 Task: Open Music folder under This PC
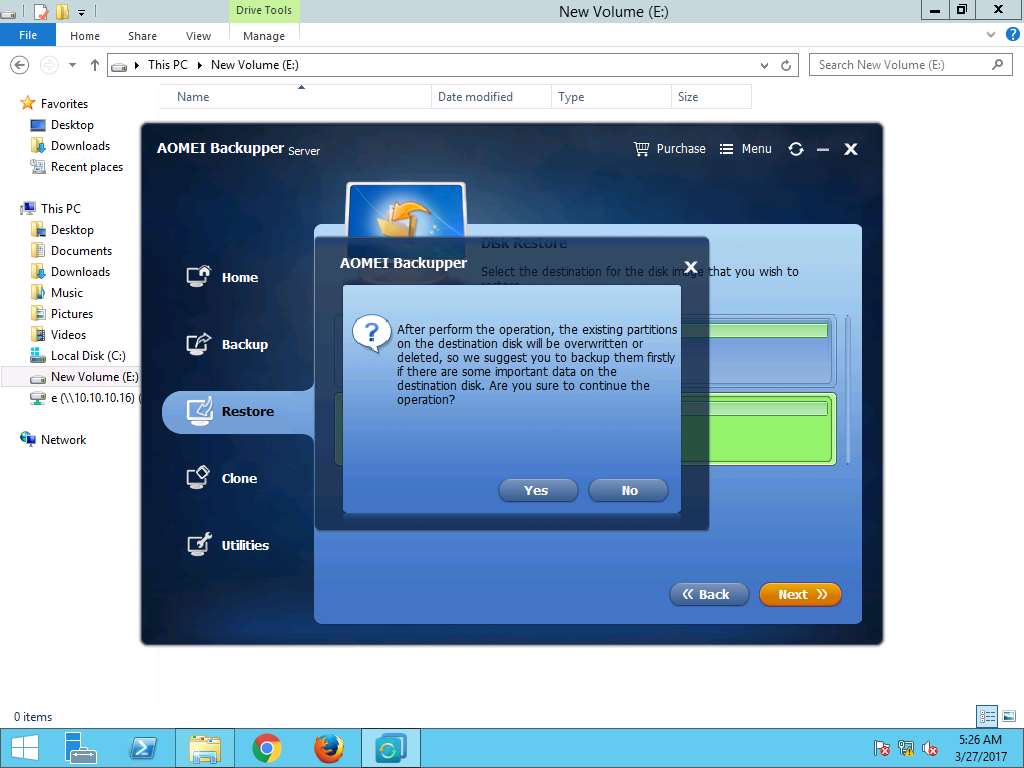pos(67,293)
